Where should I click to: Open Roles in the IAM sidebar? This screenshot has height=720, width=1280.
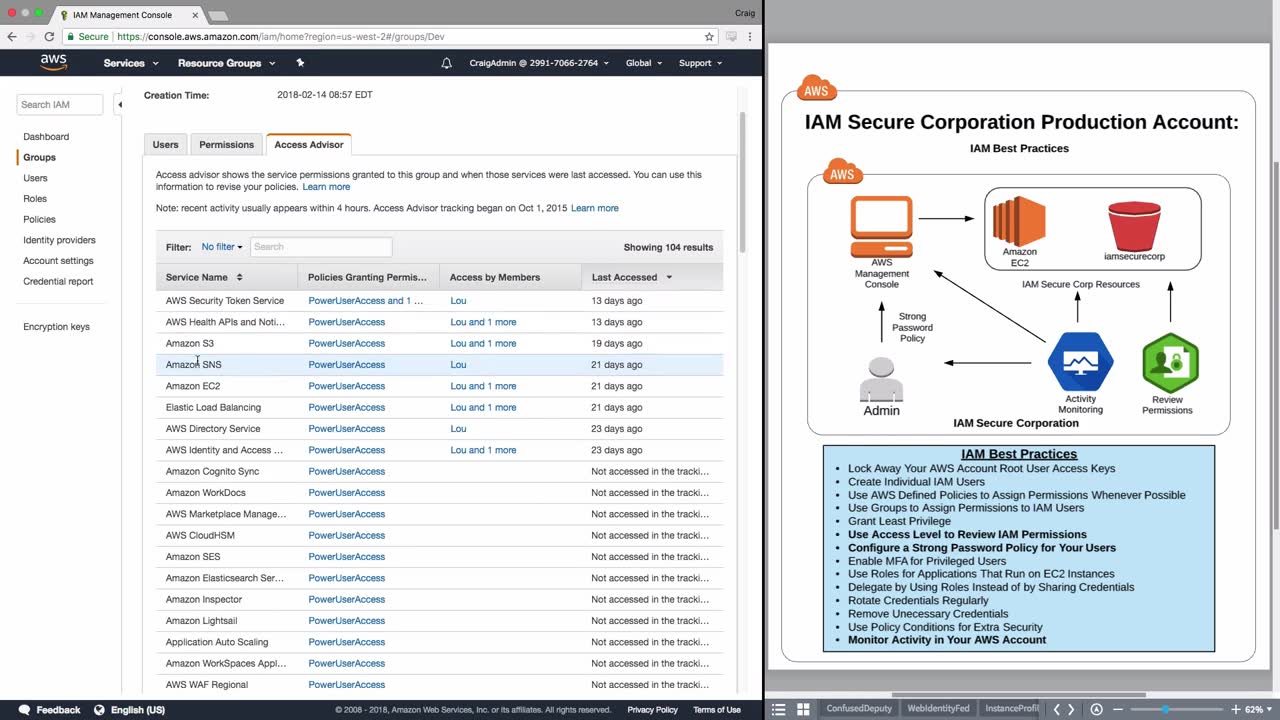click(x=35, y=199)
